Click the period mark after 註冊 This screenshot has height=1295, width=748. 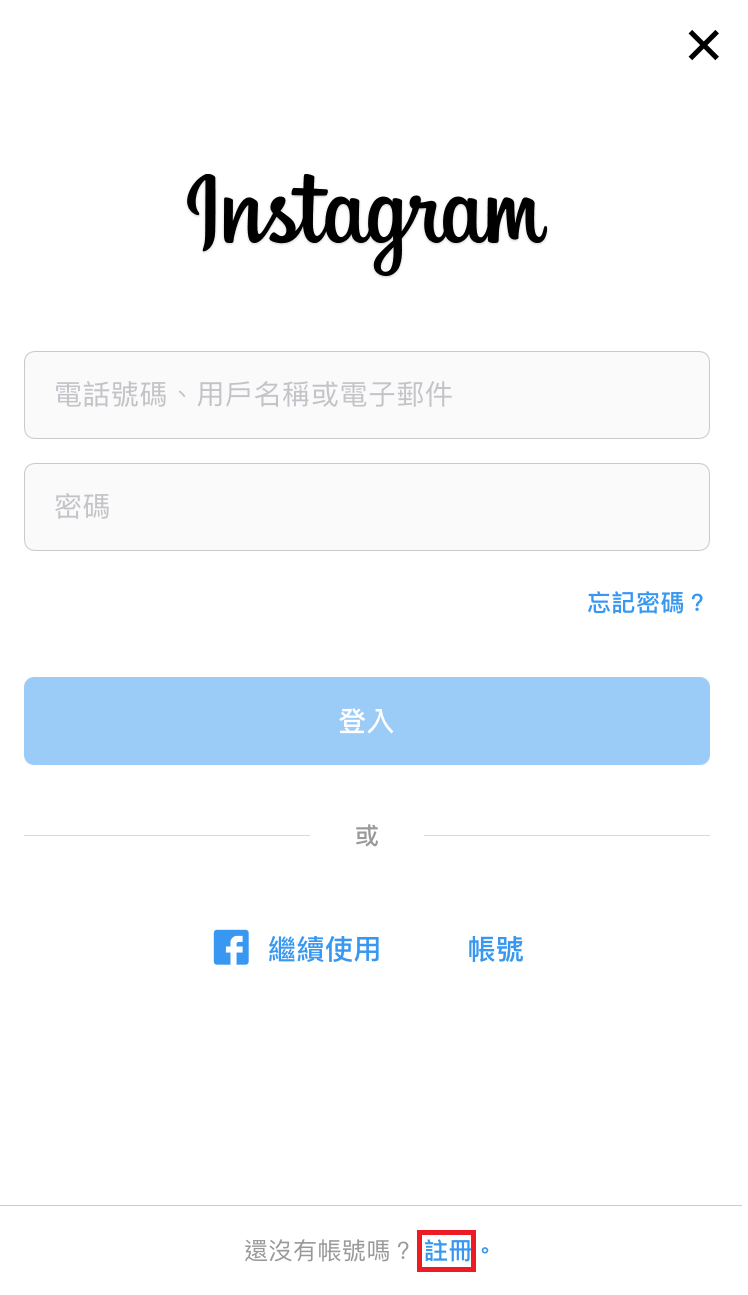coord(485,1252)
